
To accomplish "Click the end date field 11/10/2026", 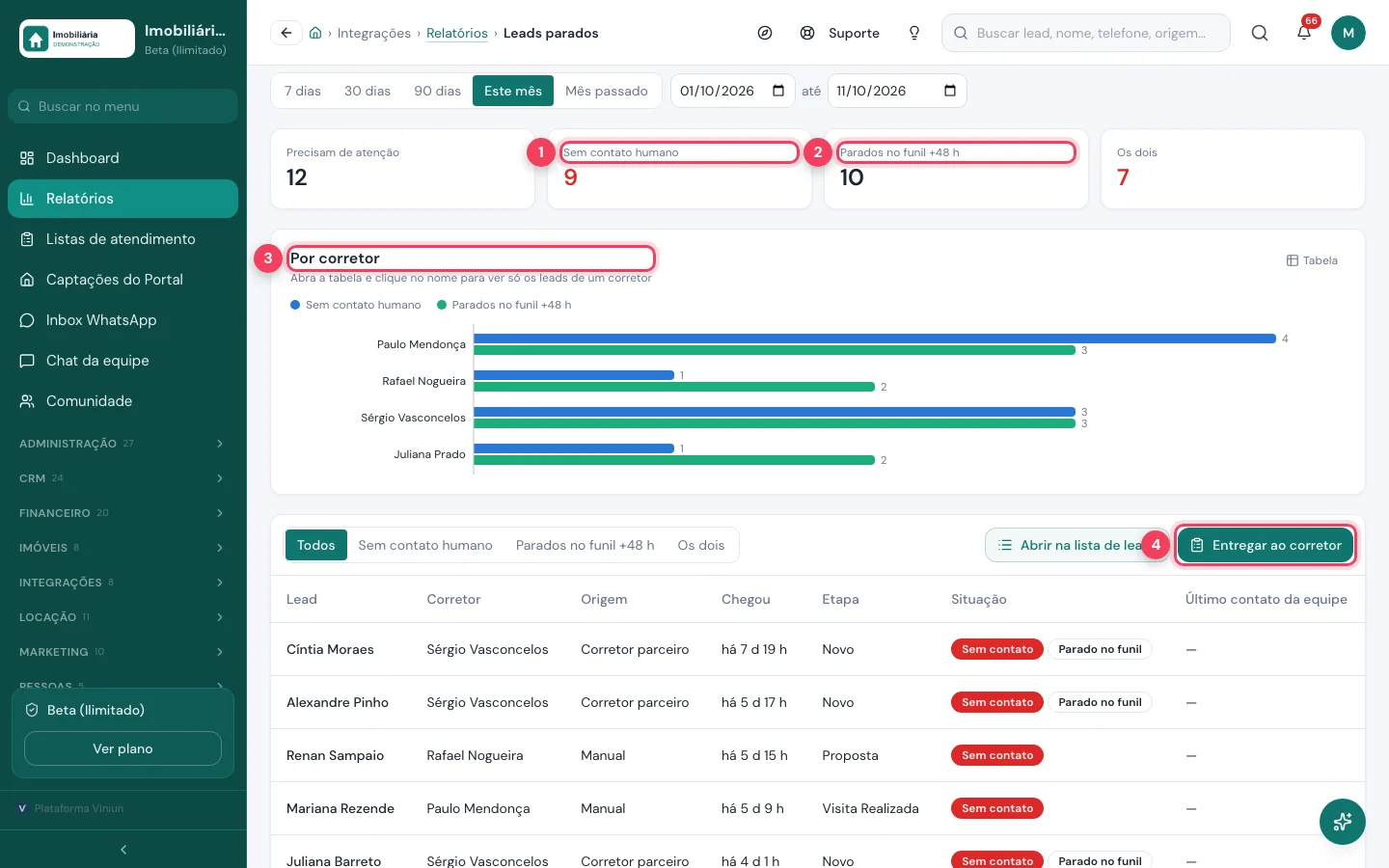I will click(897, 91).
